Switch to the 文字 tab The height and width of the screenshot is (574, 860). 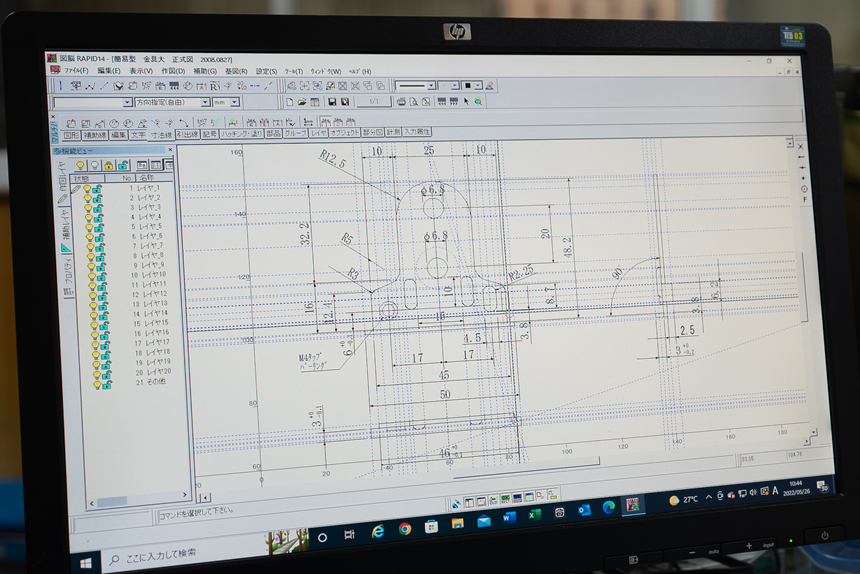pyautogui.click(x=138, y=135)
